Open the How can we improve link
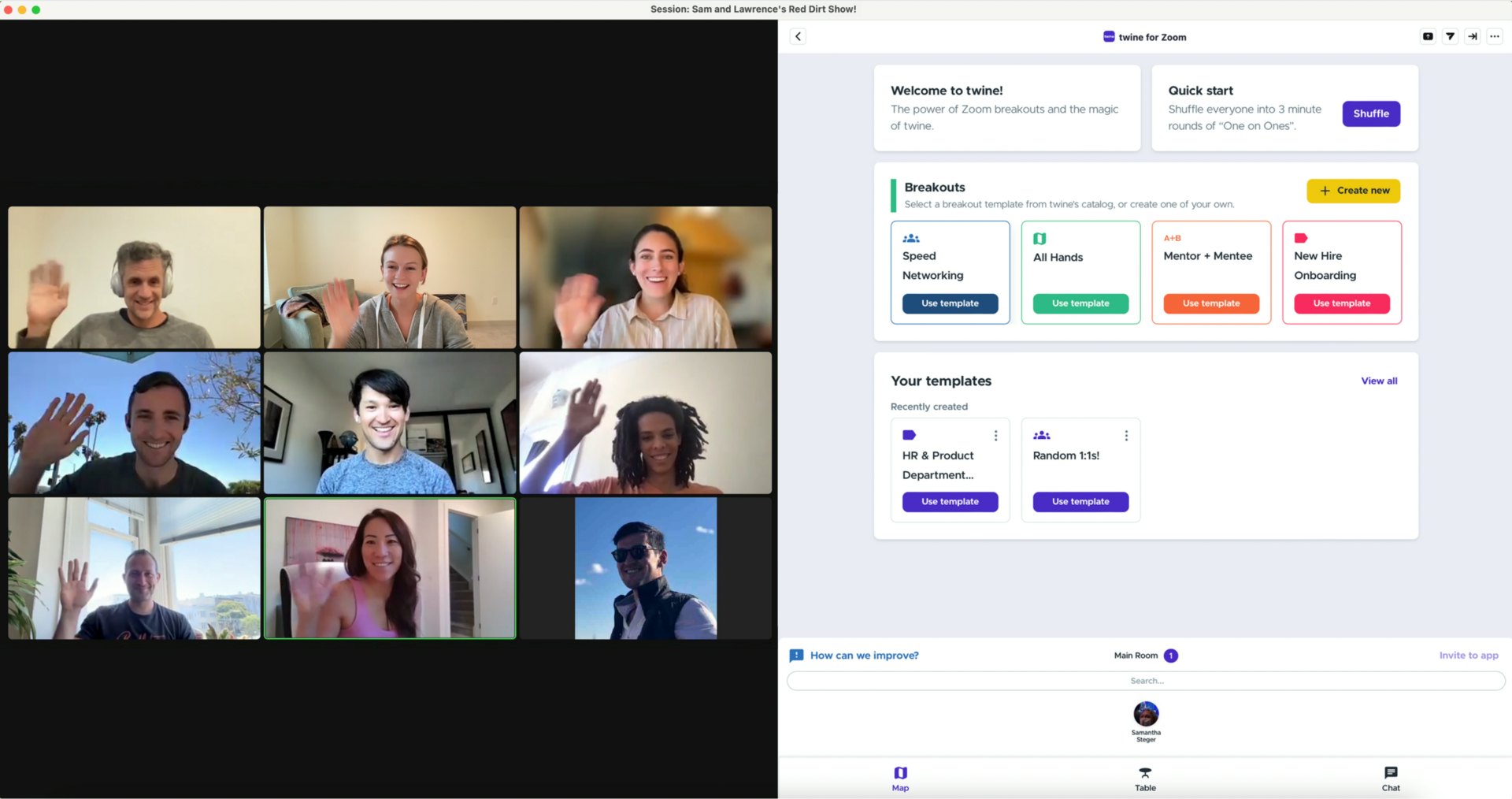The image size is (1512, 799). (x=864, y=655)
